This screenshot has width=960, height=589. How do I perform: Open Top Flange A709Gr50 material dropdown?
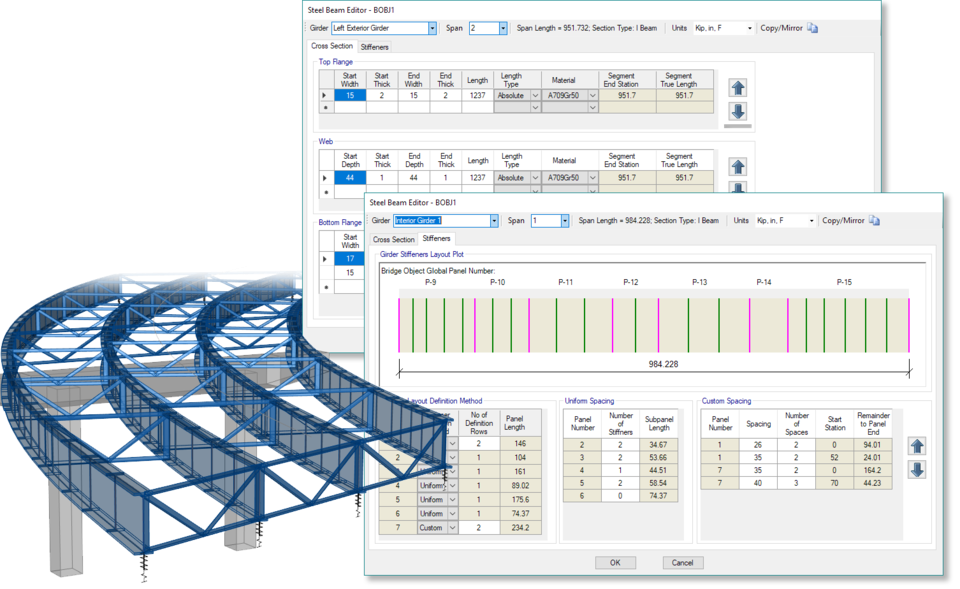tap(595, 96)
